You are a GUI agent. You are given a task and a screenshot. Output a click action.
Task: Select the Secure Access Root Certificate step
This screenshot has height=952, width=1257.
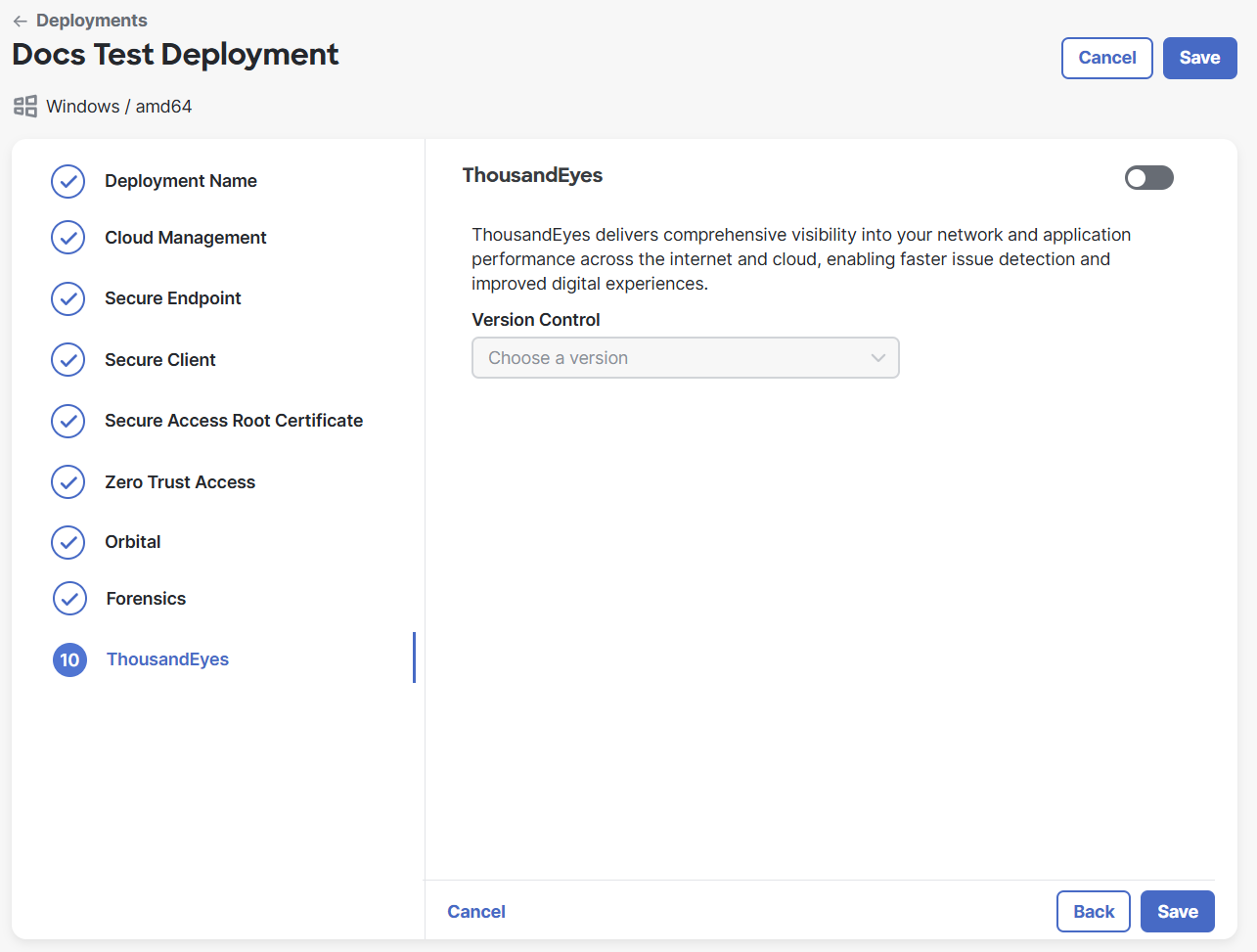[234, 421]
